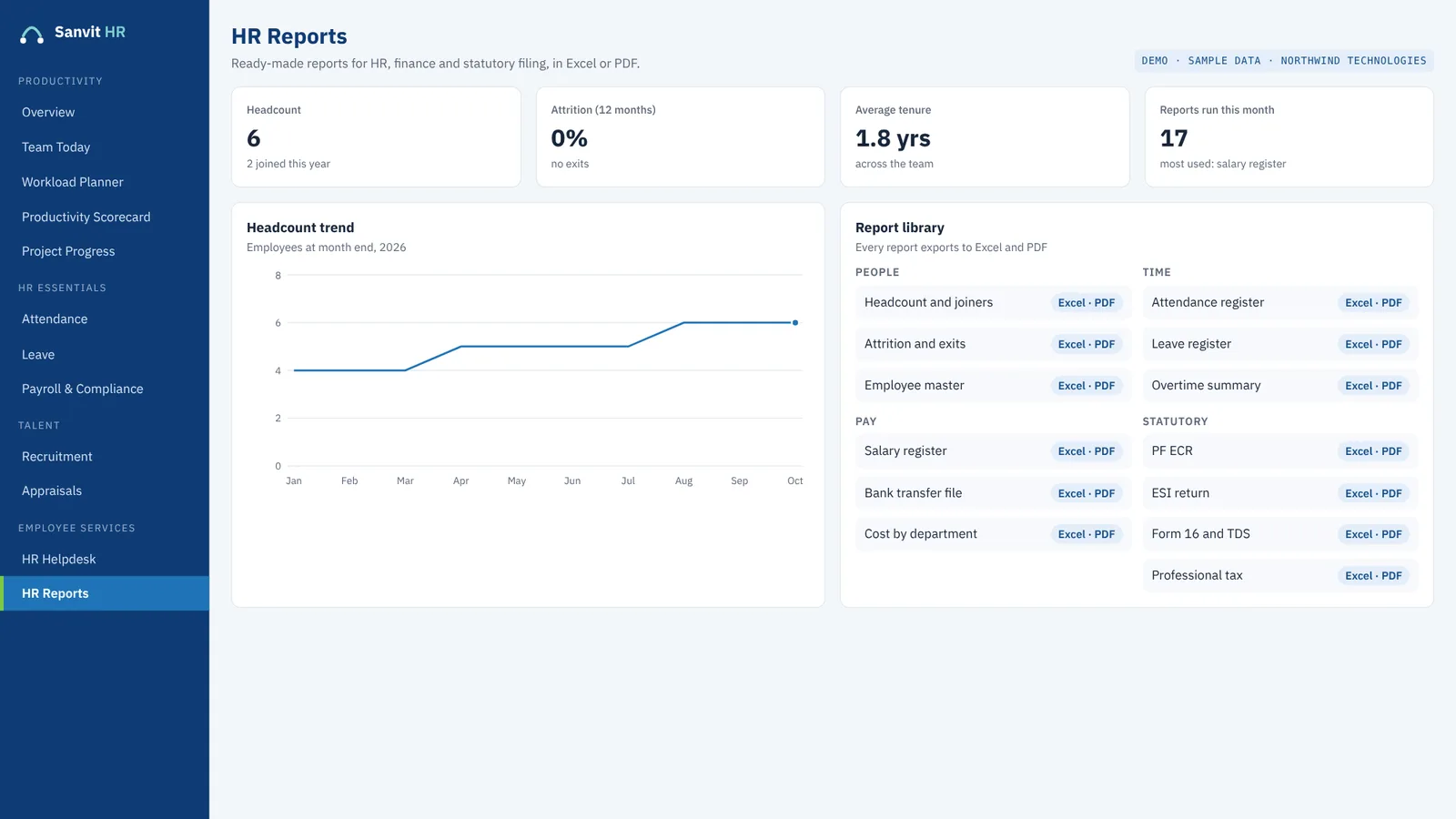Open Reports run this month card
The width and height of the screenshot is (1456, 819).
1289,137
